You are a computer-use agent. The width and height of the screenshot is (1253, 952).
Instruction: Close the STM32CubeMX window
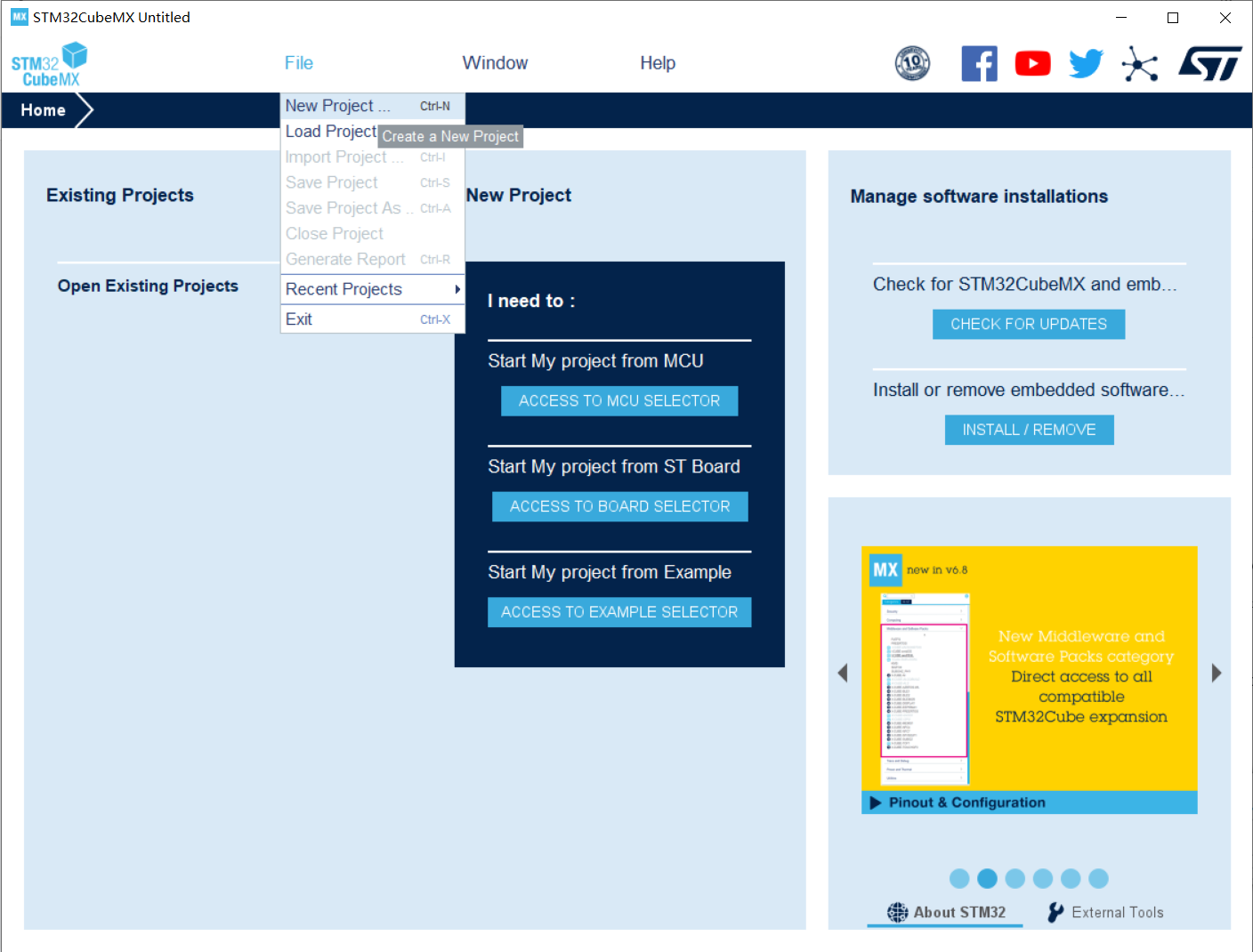[x=1225, y=18]
